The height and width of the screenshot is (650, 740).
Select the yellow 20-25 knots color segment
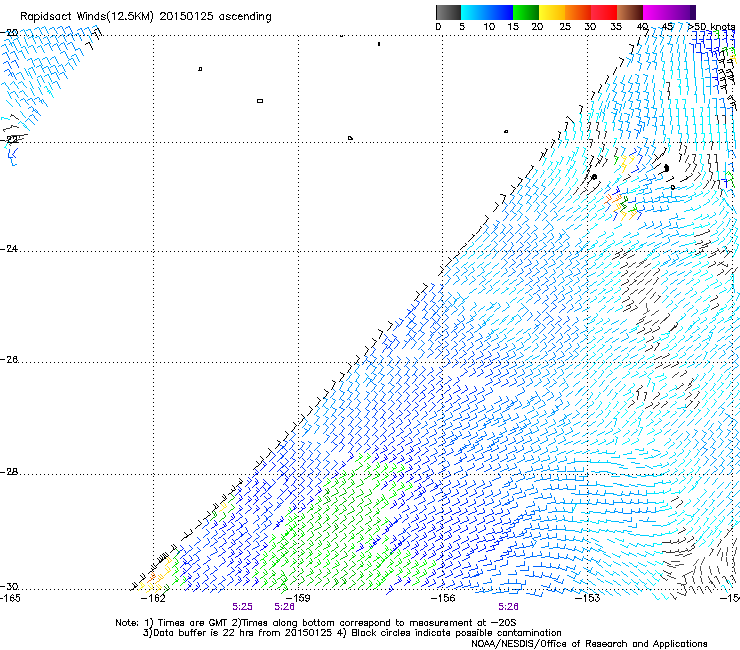click(552, 12)
